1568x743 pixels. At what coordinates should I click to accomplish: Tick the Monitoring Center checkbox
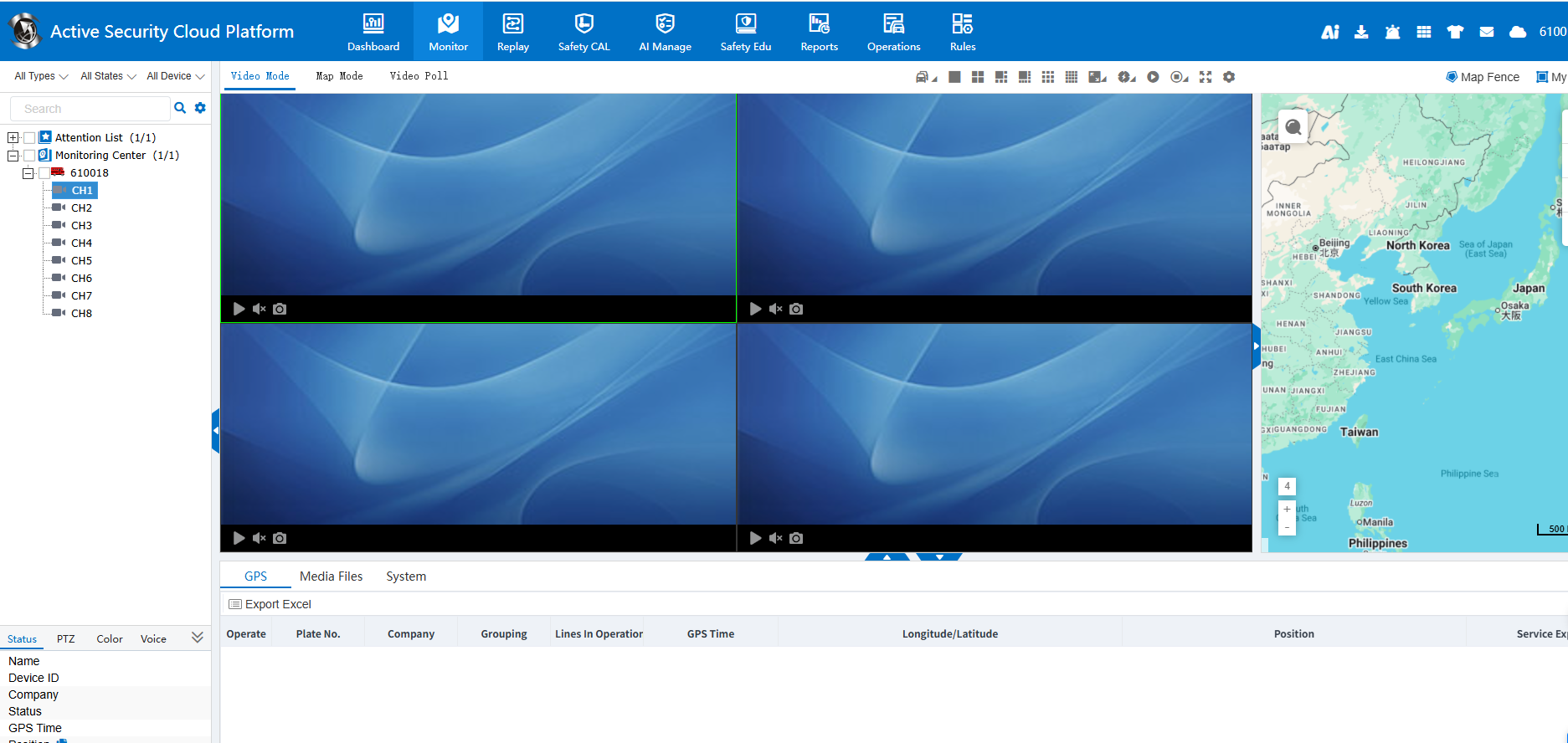coord(29,156)
